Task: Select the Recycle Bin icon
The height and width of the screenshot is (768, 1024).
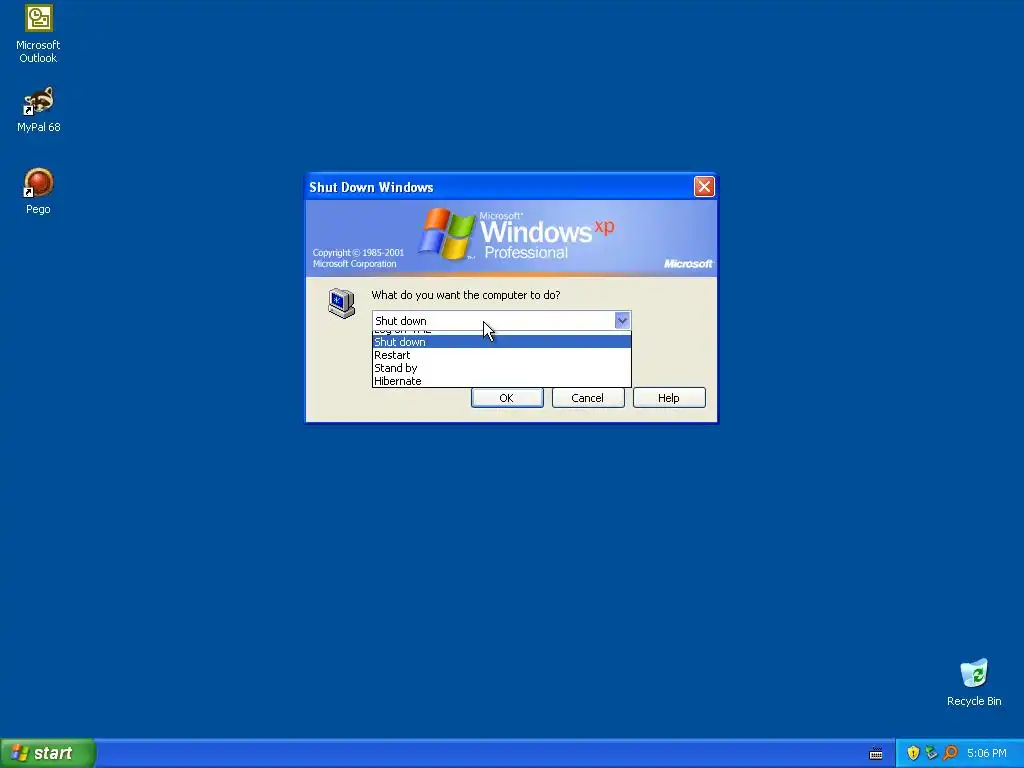Action: tap(974, 683)
